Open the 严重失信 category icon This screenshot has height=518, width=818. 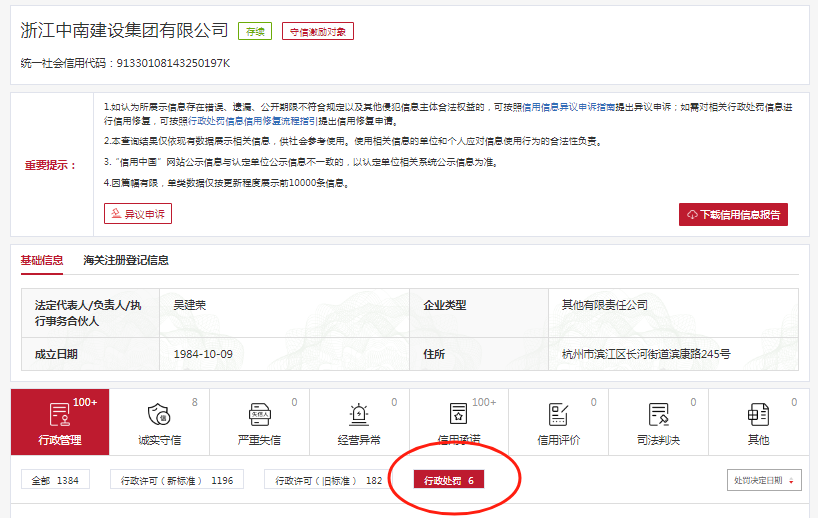[x=259, y=415]
